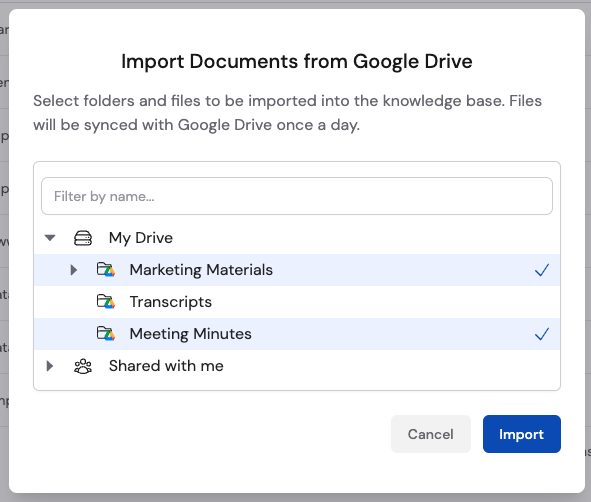Click the Shared with me people icon

83,366
